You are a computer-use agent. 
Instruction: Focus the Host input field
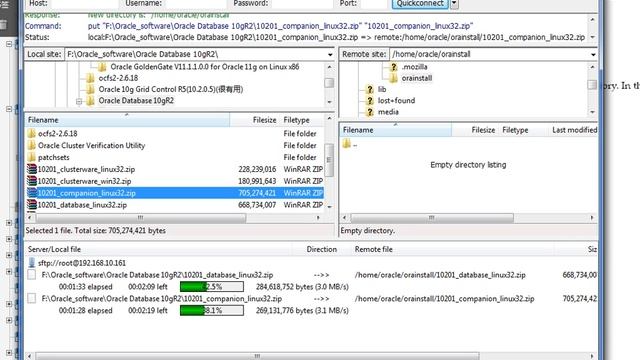[x=85, y=3]
